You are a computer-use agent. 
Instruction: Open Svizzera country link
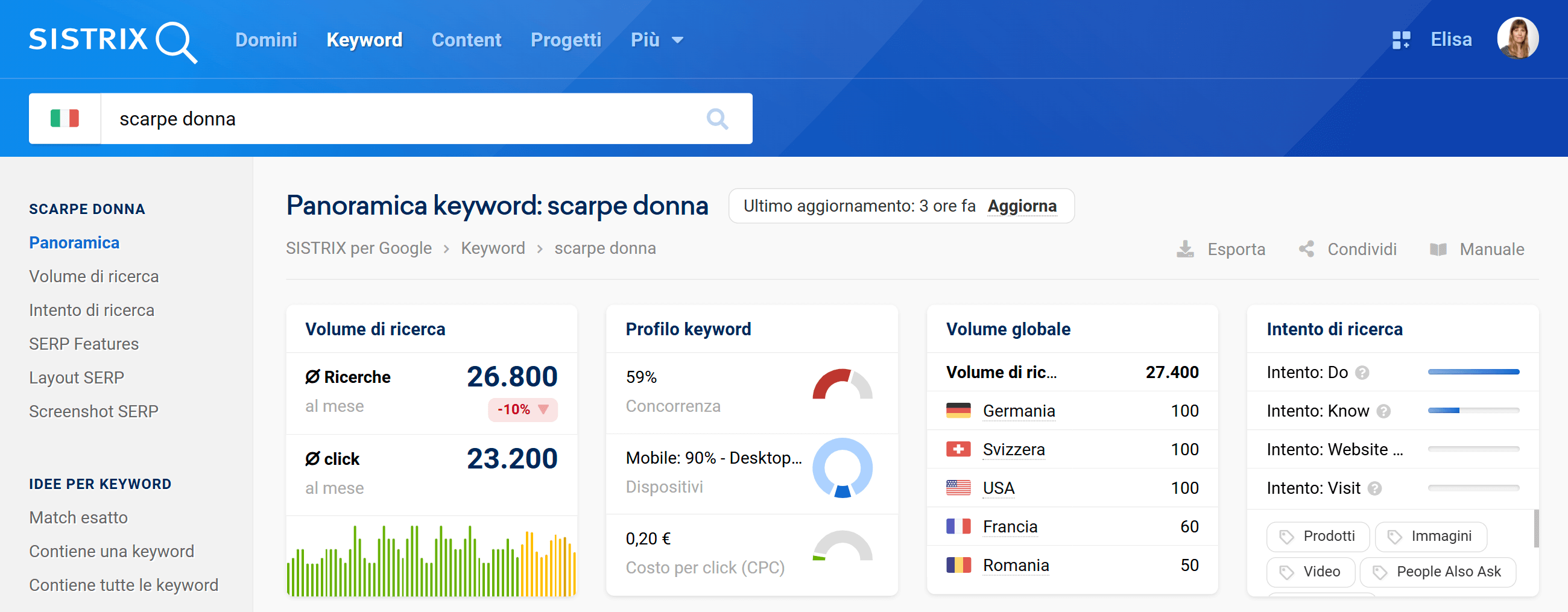pos(1014,450)
